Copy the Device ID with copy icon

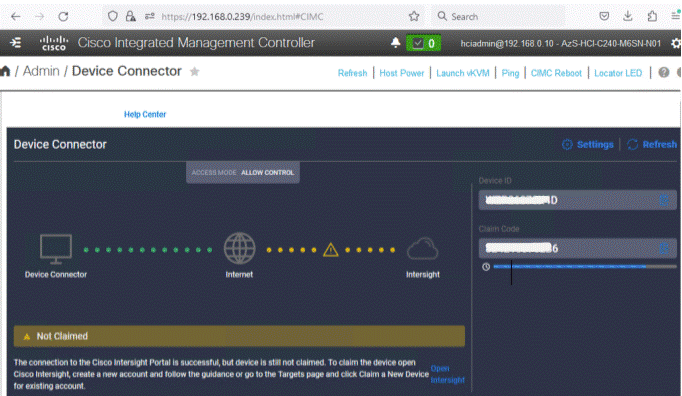pyautogui.click(x=664, y=200)
